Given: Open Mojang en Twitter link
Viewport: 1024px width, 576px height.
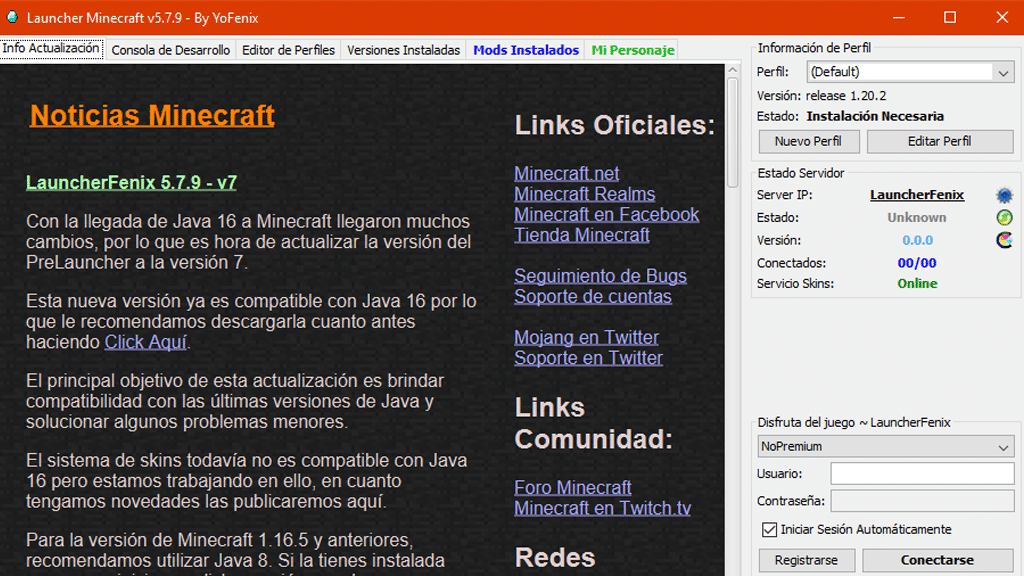Looking at the screenshot, I should pyautogui.click(x=586, y=338).
